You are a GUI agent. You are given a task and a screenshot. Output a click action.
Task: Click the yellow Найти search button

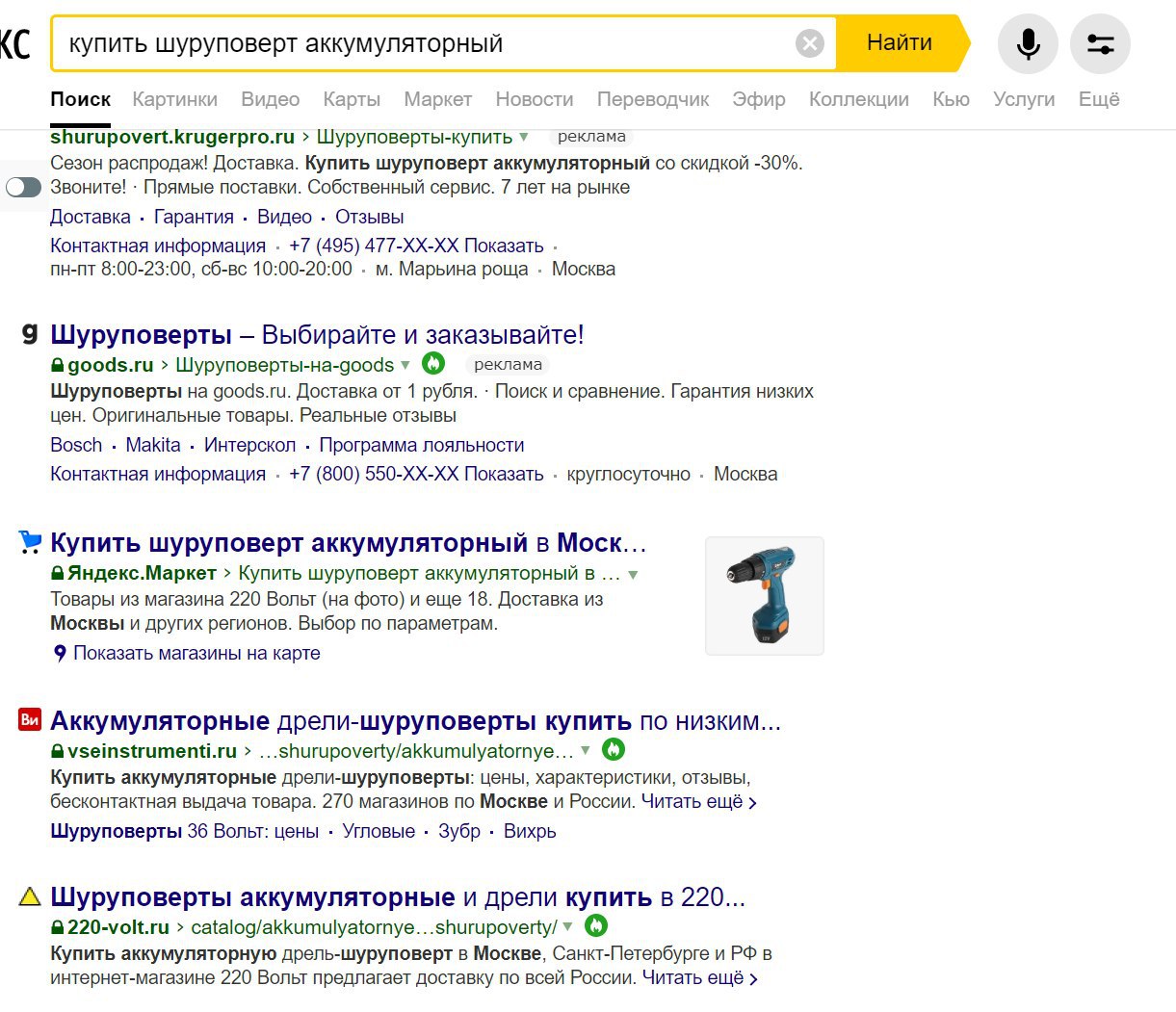coord(900,42)
